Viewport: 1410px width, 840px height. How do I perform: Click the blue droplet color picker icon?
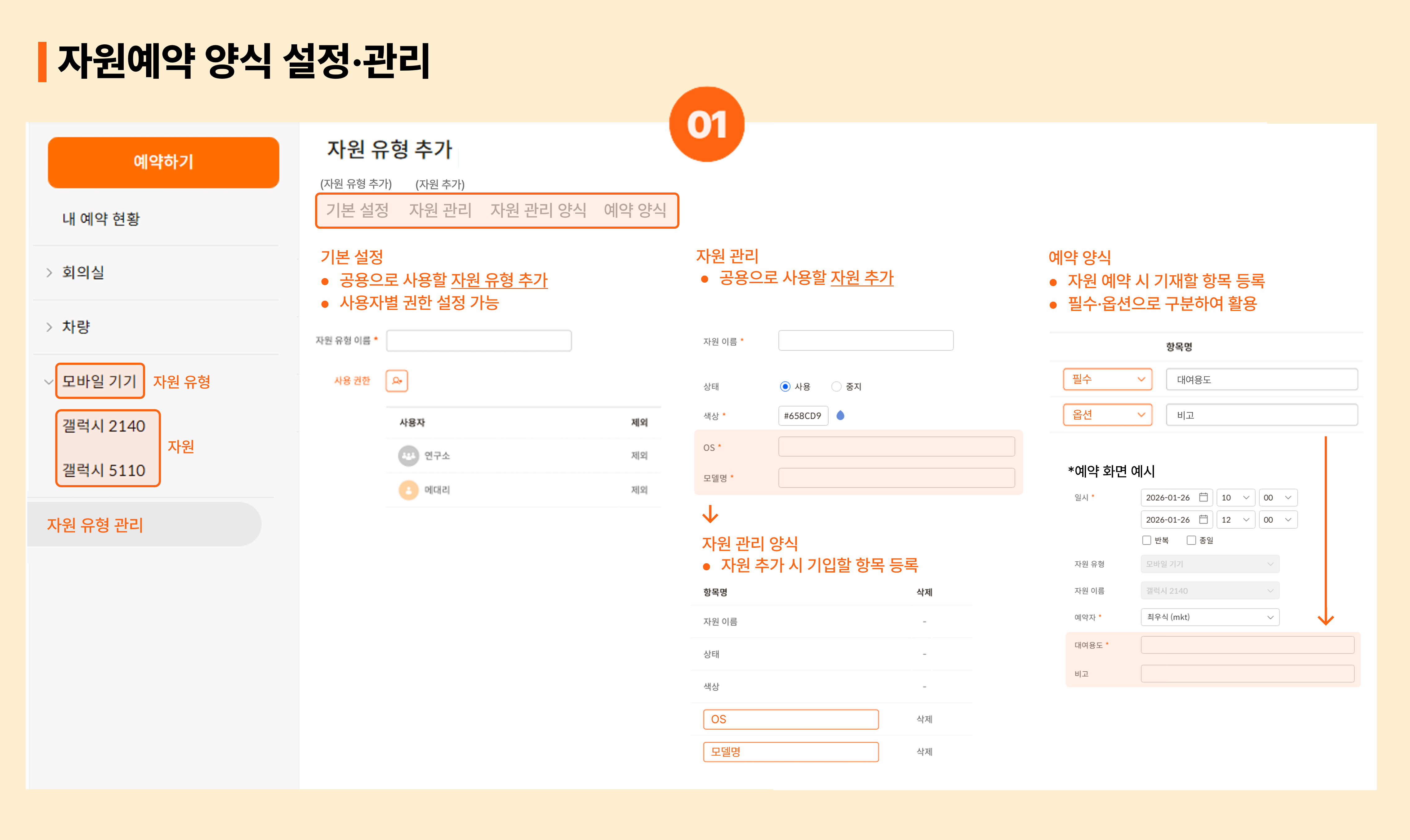(x=840, y=415)
